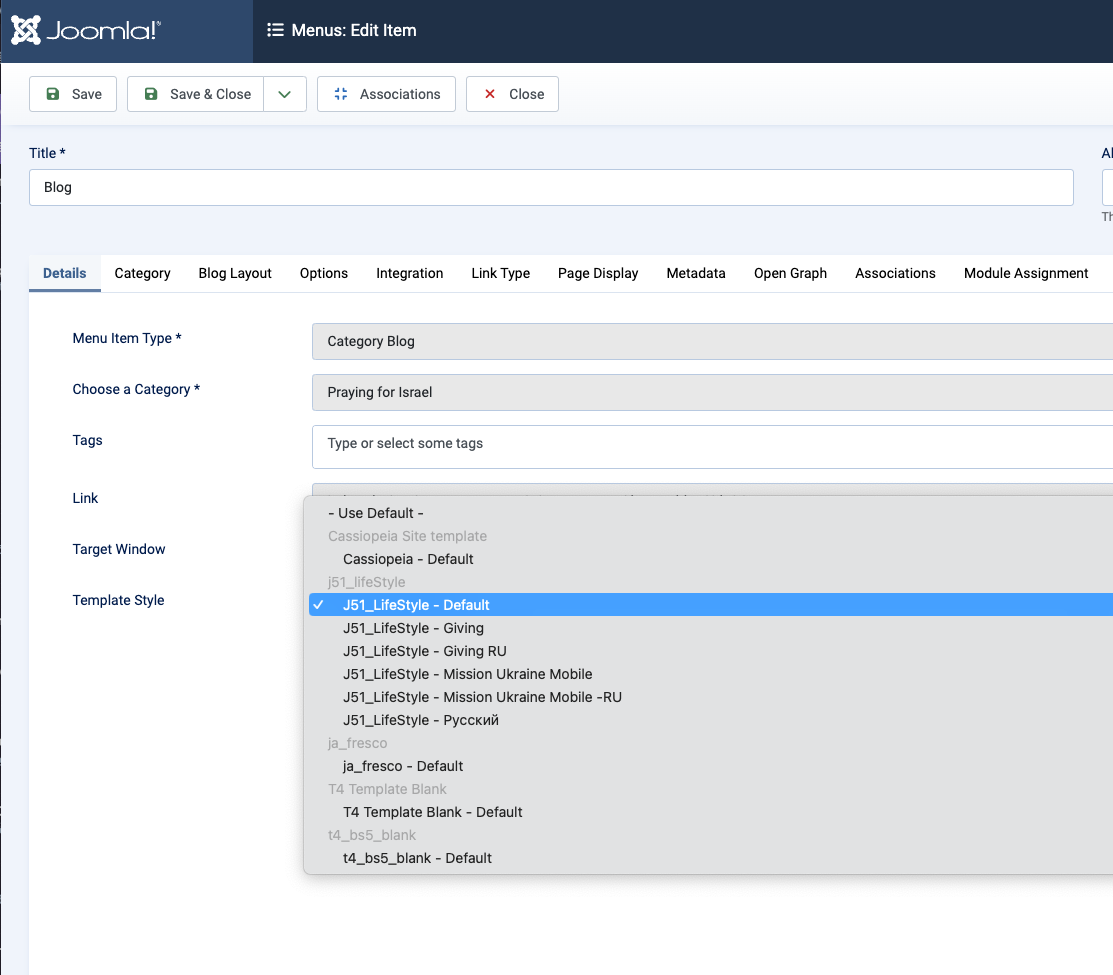Click Save & Close button
Image resolution: width=1113 pixels, height=975 pixels.
click(196, 94)
